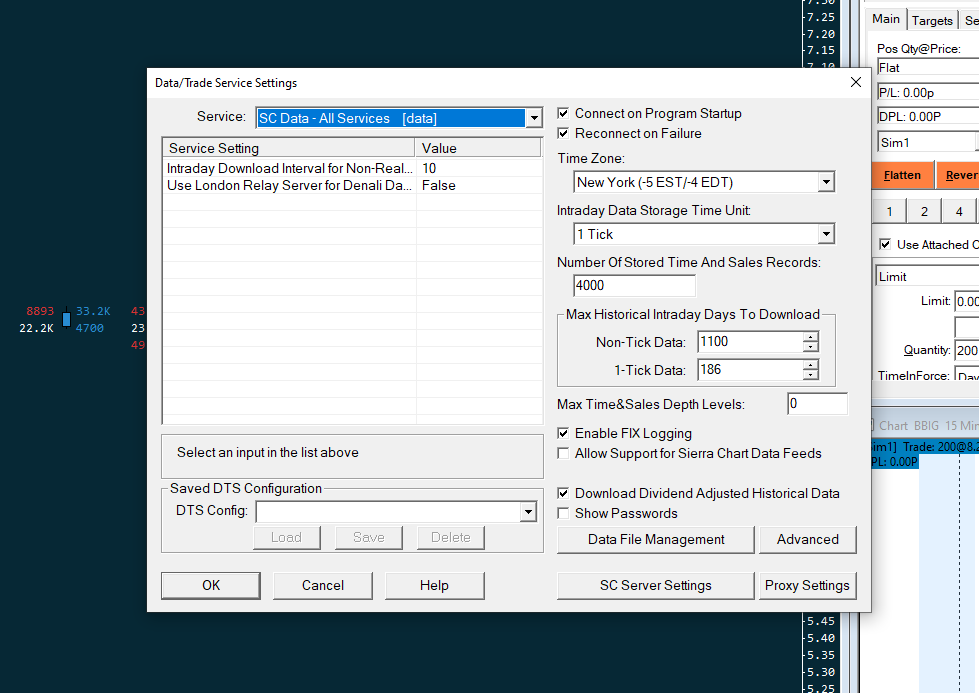Select quantity 2 button in trade window
Image resolution: width=979 pixels, height=693 pixels.
pos(924,212)
